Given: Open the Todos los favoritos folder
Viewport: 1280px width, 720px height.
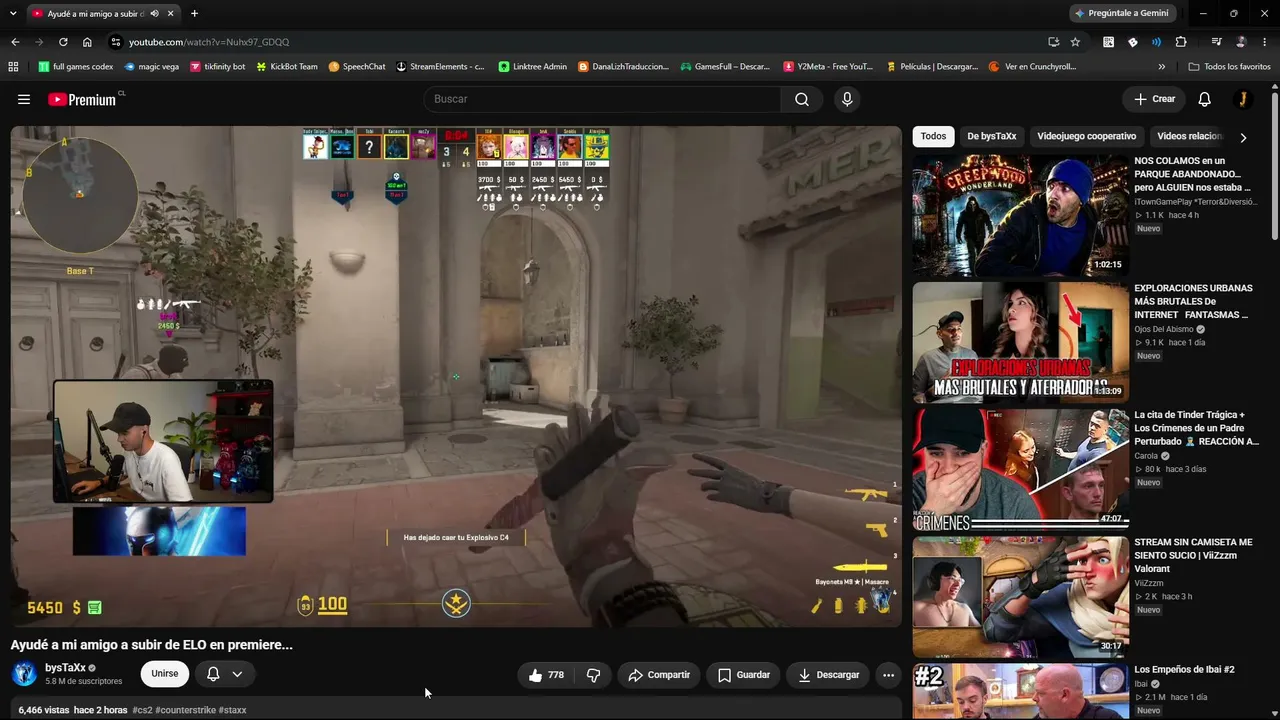Looking at the screenshot, I should pos(1229,67).
